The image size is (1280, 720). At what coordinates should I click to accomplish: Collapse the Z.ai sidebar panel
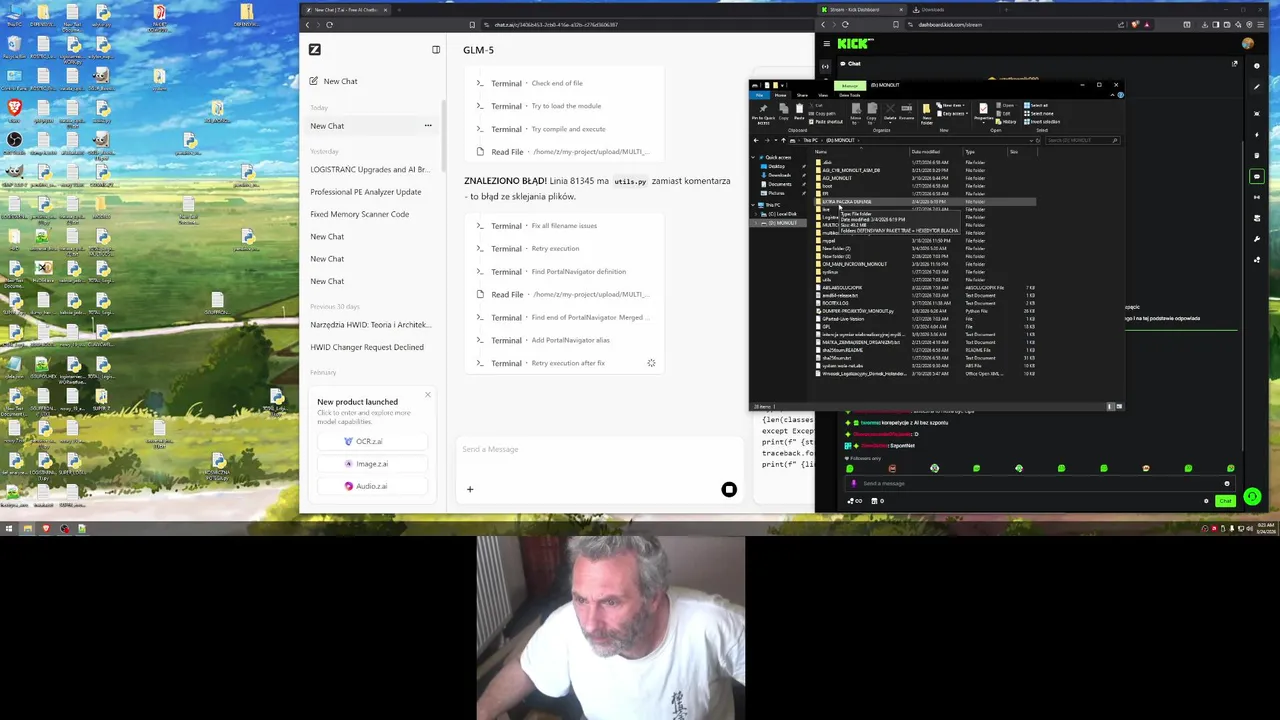pos(436,49)
